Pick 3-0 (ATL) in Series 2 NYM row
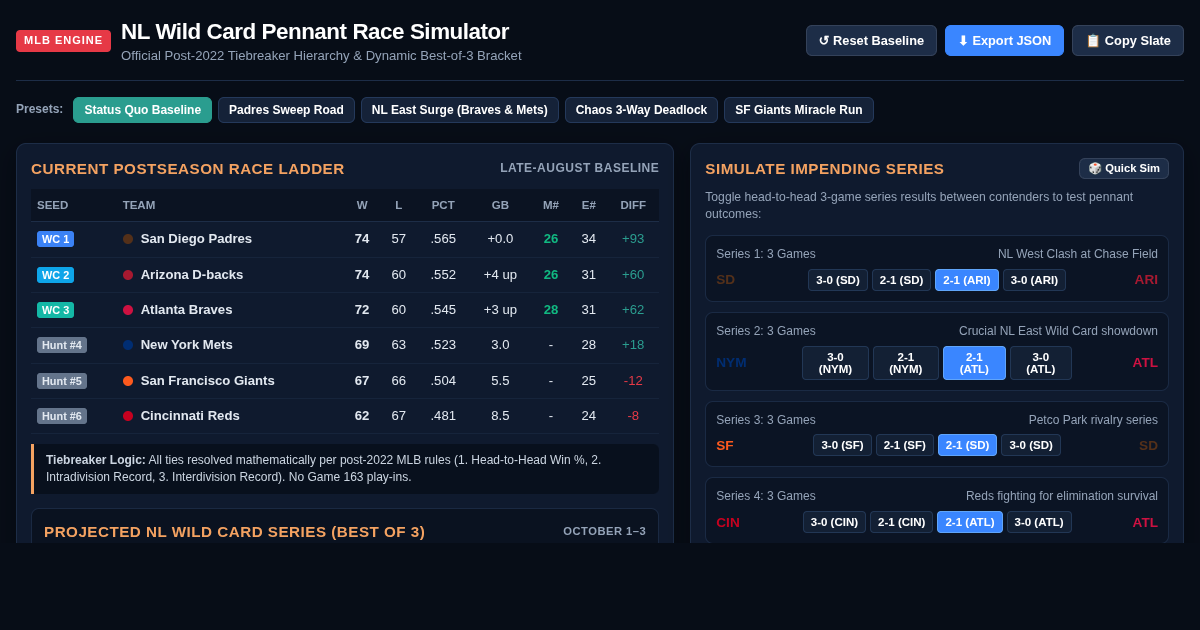 pos(1041,363)
